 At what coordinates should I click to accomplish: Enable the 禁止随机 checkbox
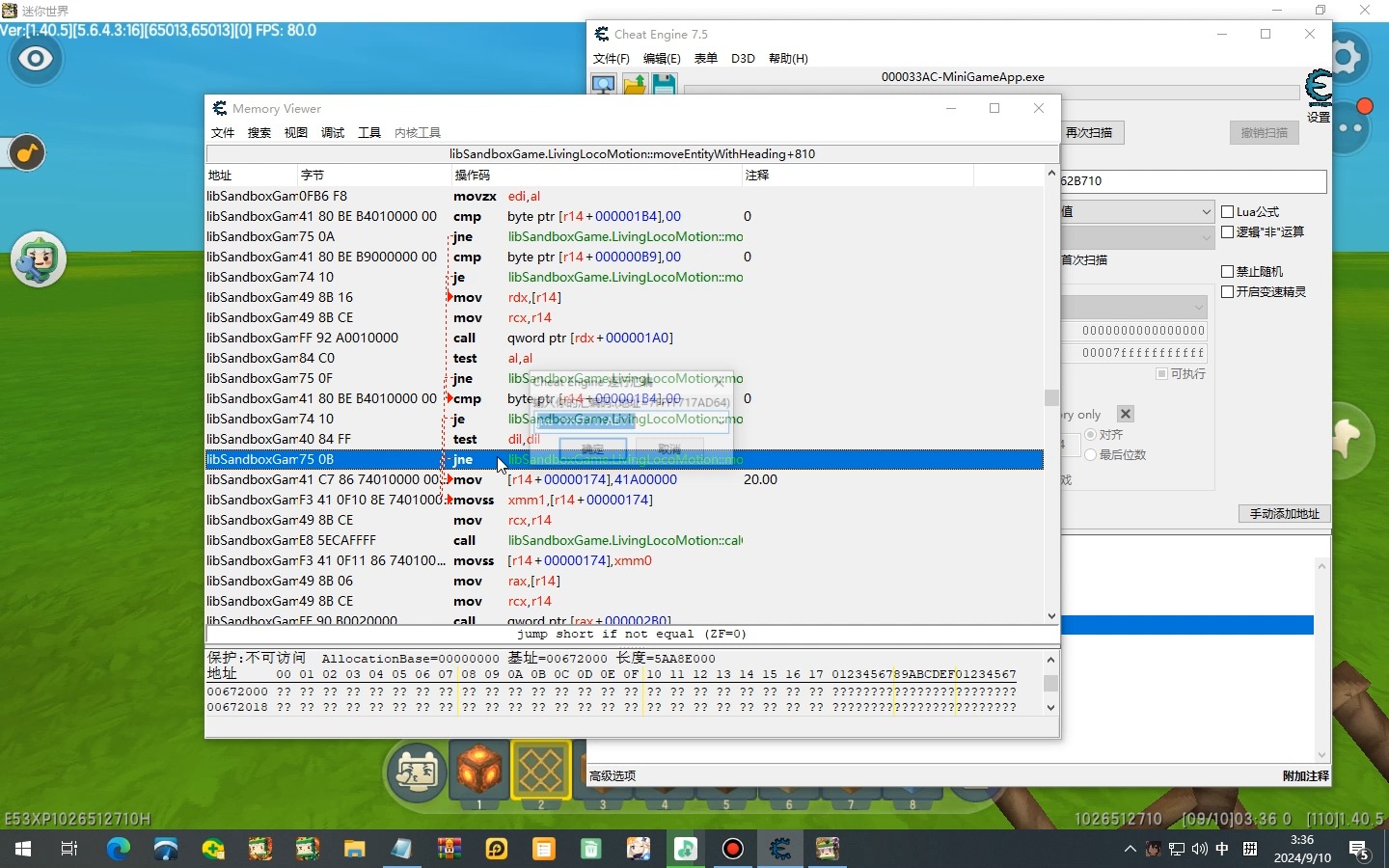(1228, 271)
